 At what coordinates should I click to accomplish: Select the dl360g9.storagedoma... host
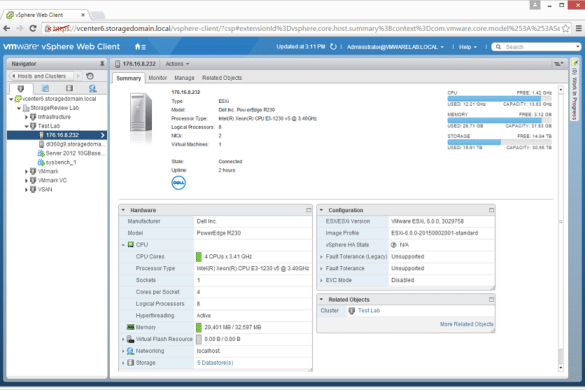[72, 144]
